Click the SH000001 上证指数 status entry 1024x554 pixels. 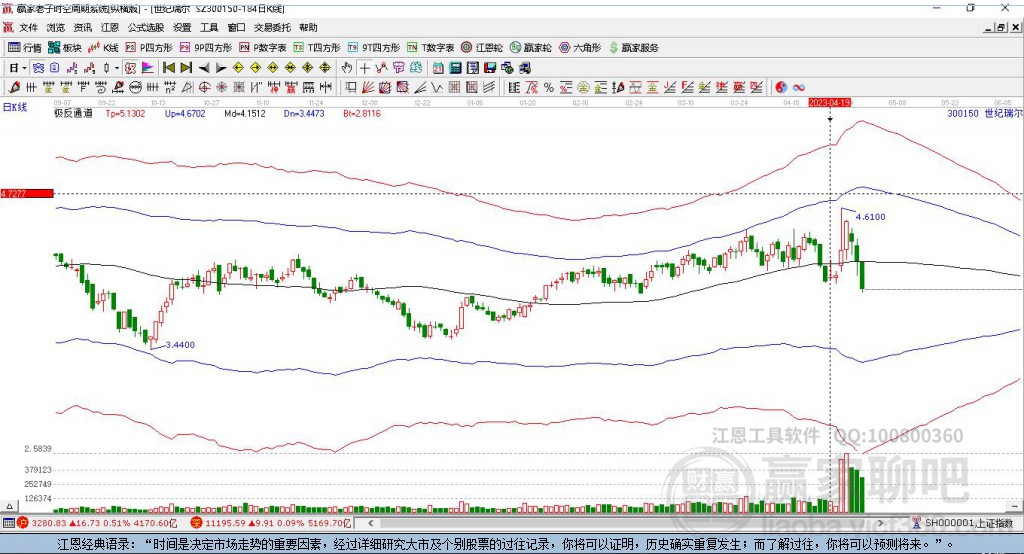[x=968, y=523]
